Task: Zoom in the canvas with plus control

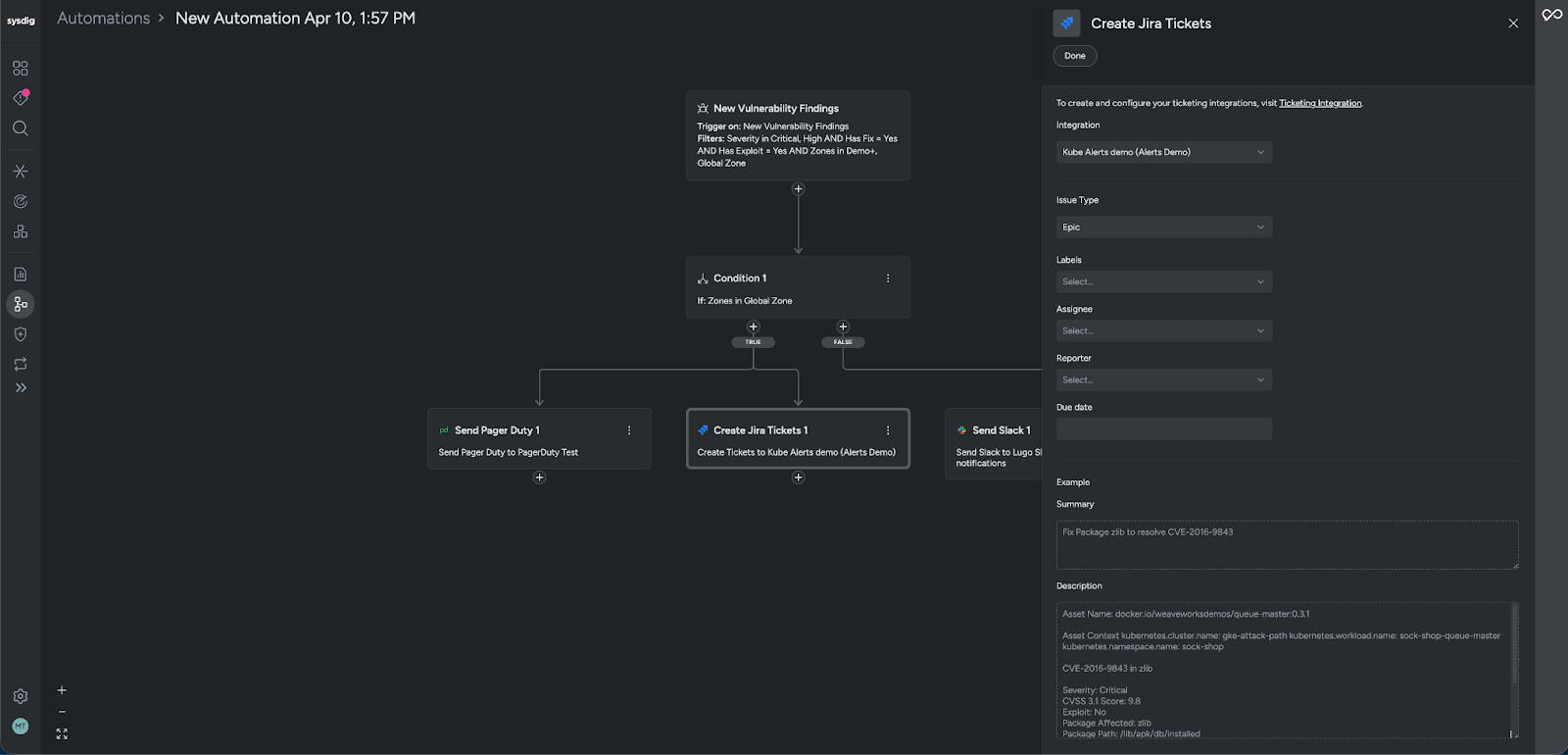Action: click(x=62, y=690)
